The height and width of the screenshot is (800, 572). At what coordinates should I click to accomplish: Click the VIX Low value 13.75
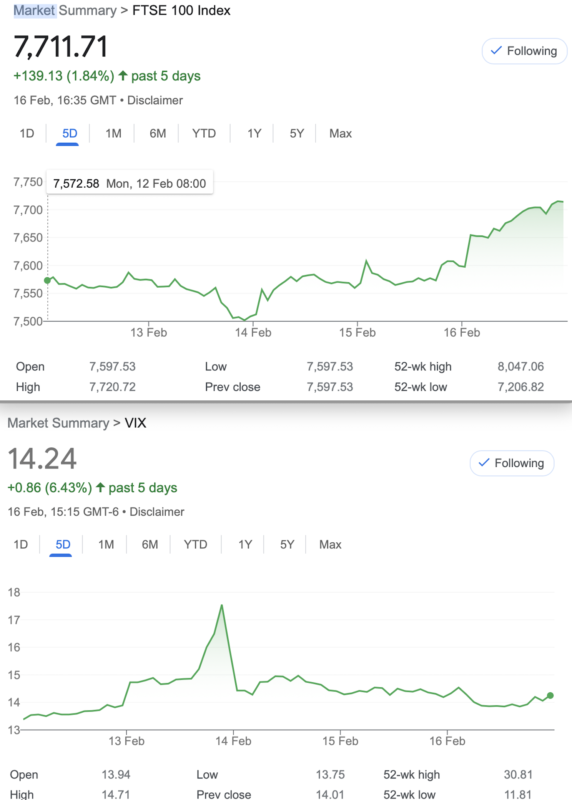point(330,774)
